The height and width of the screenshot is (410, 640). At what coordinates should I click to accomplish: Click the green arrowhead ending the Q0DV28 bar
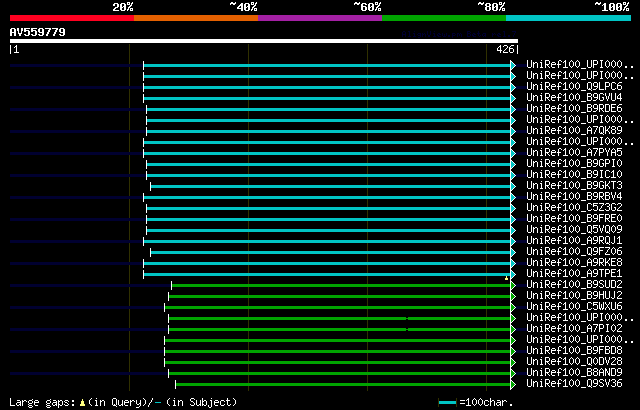(513, 363)
